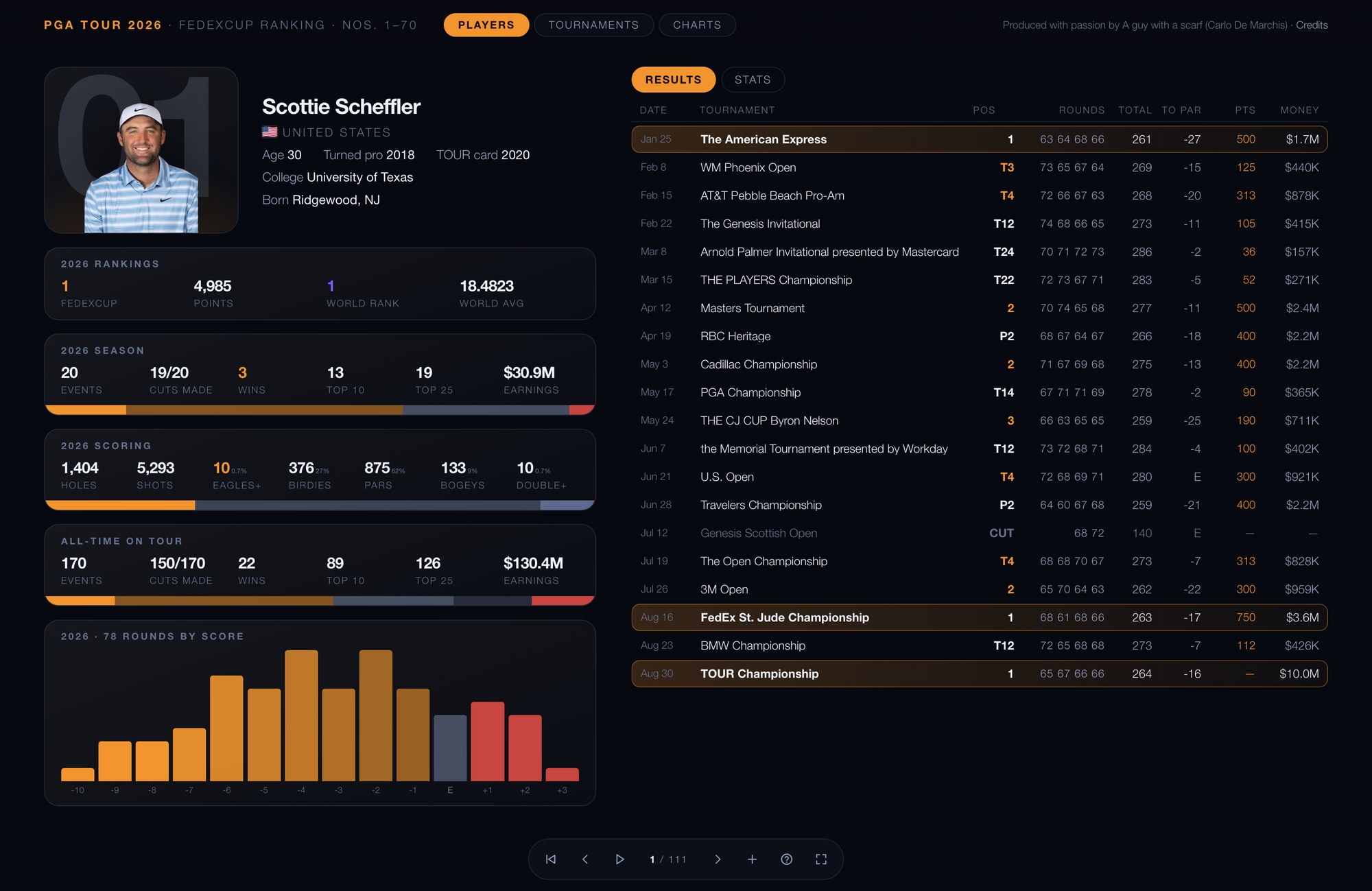The width and height of the screenshot is (1372, 891).
Task: Click the World Rank value
Action: [x=331, y=286]
